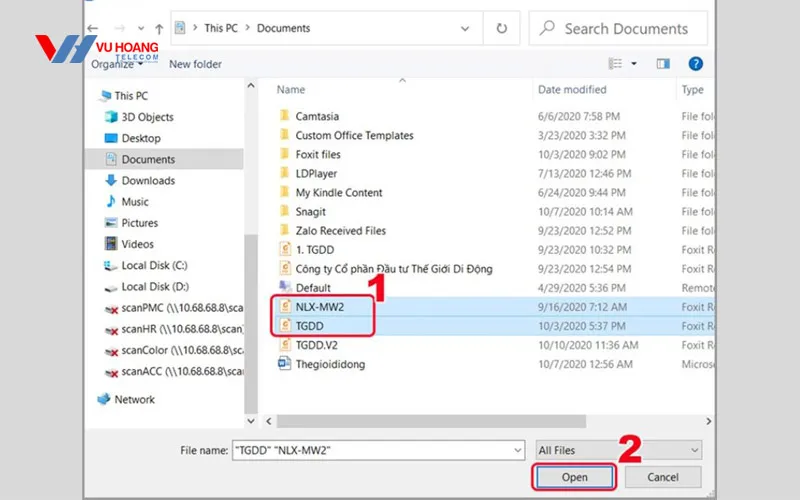Click the blue help question mark icon
800x500 pixels.
pyautogui.click(x=696, y=64)
